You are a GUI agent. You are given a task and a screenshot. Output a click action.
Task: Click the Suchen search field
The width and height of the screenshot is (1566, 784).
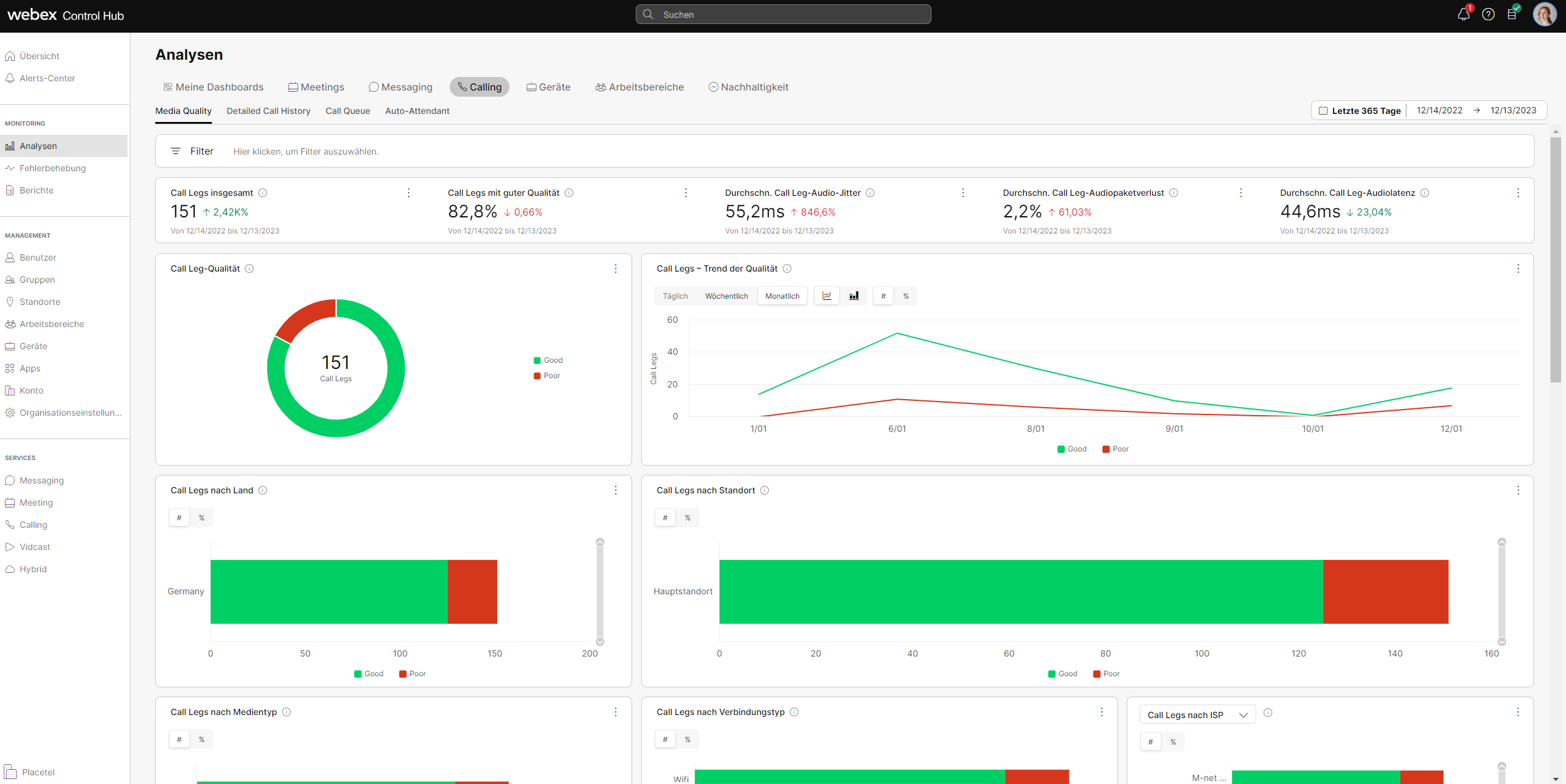(x=783, y=15)
